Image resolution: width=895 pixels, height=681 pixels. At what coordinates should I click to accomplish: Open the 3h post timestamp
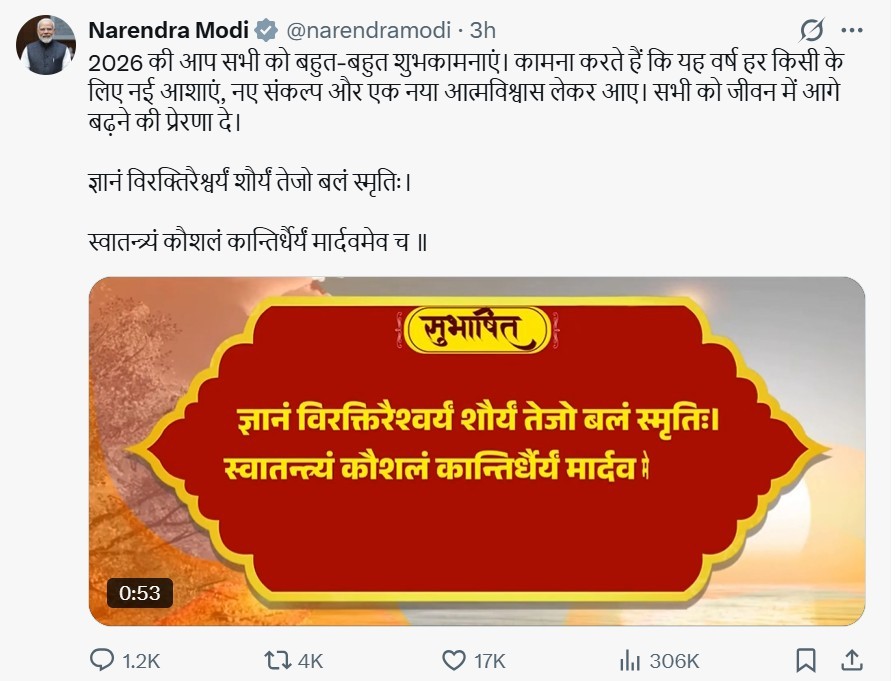click(482, 30)
